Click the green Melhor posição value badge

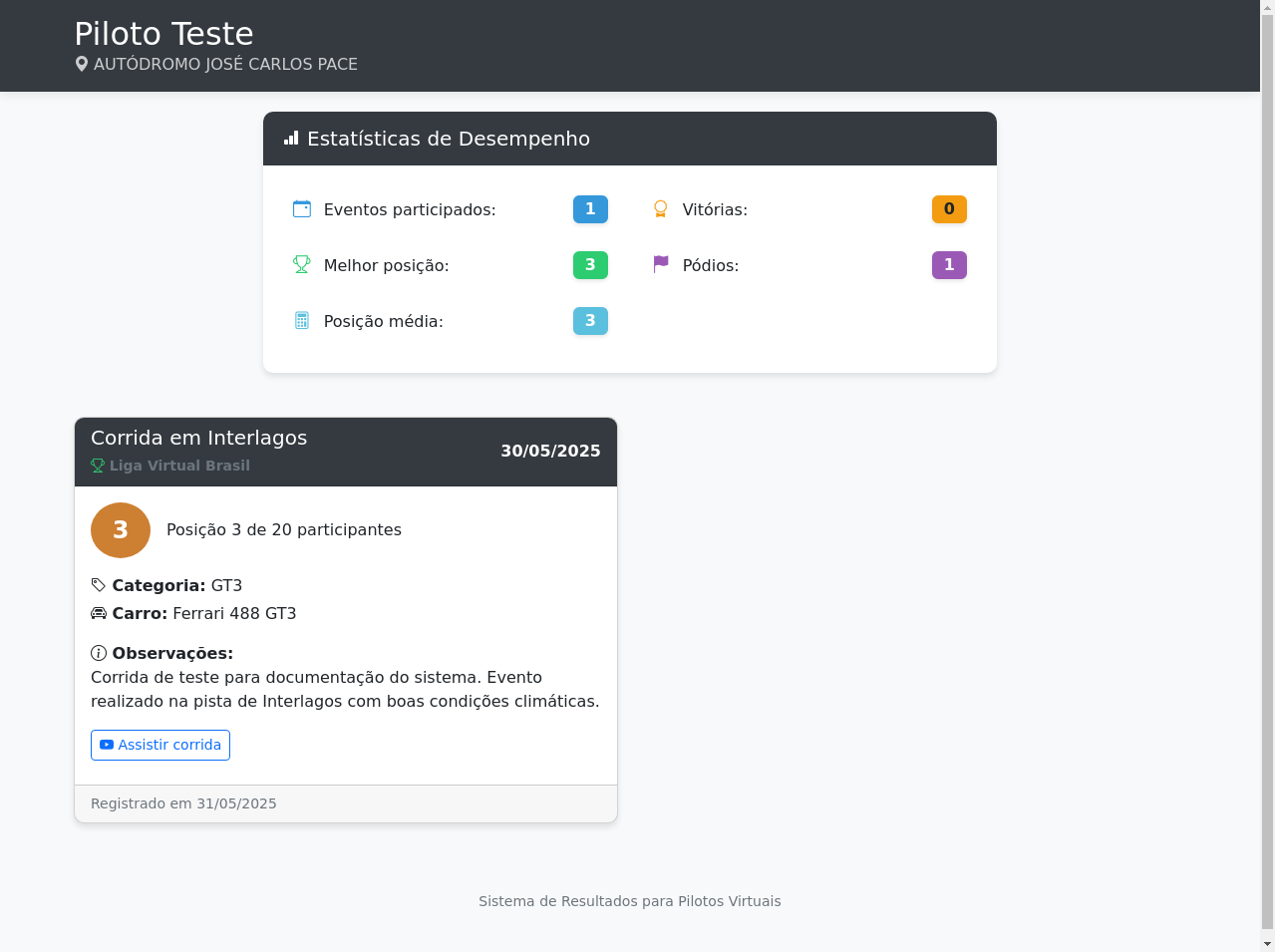pyautogui.click(x=590, y=265)
